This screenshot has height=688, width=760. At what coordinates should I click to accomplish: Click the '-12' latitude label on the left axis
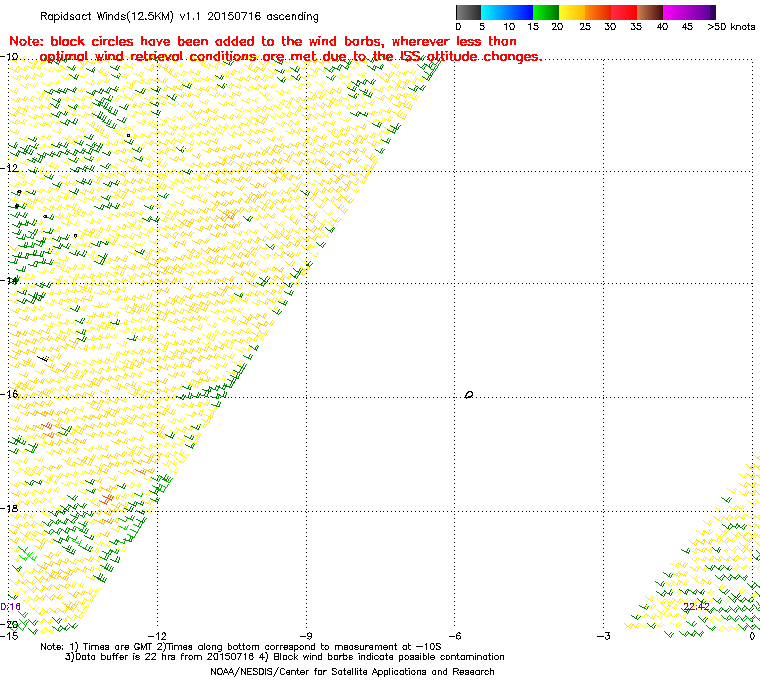[10, 168]
